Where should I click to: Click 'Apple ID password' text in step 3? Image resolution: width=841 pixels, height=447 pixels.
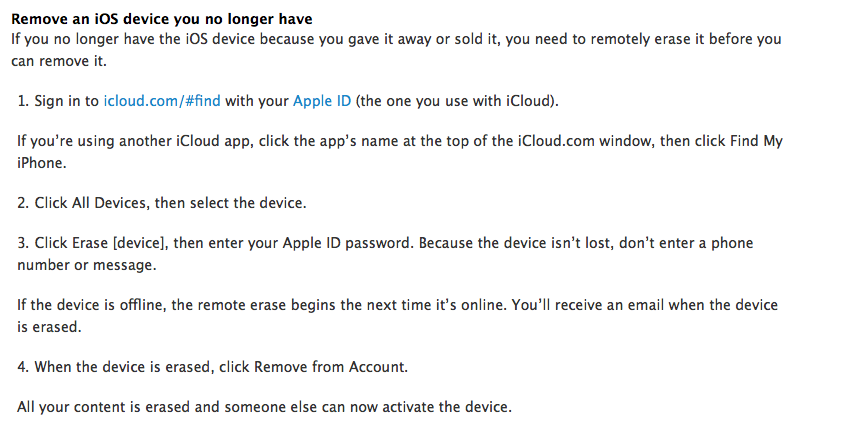[348, 243]
